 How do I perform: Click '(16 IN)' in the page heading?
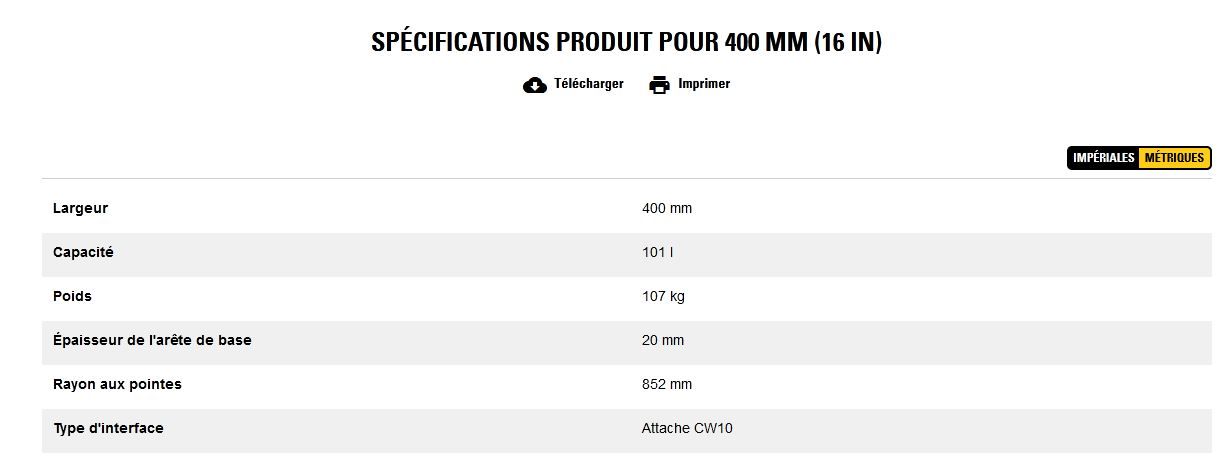coord(848,42)
